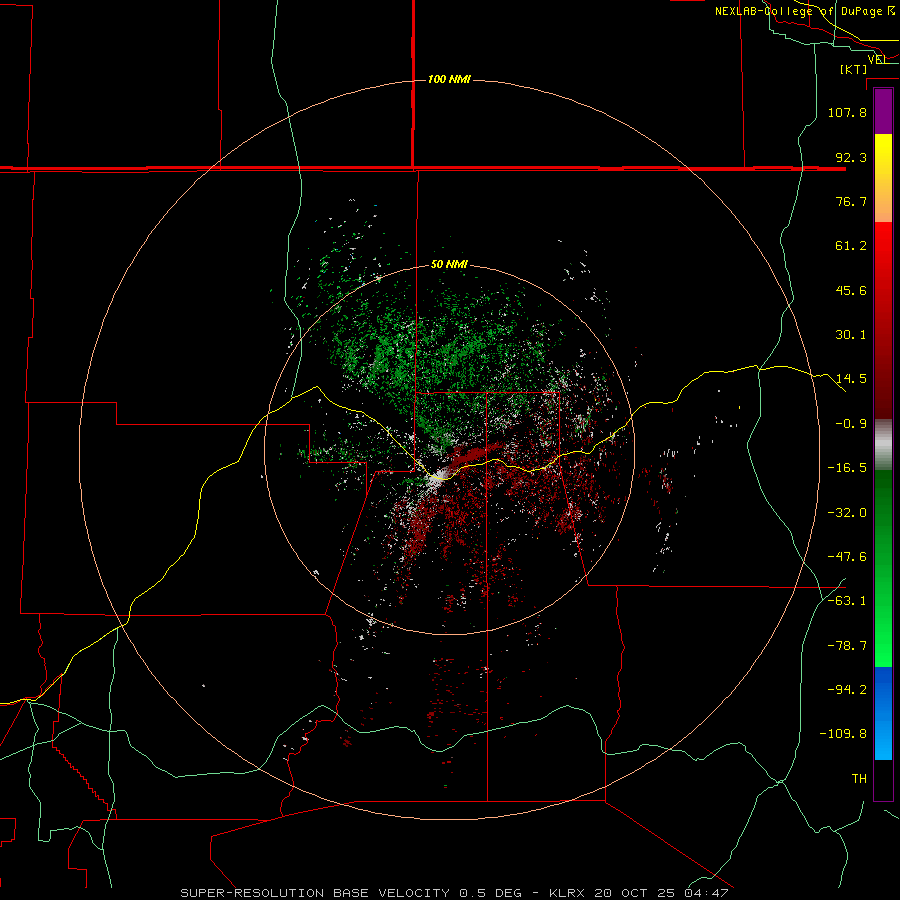Click the -16.5 velocity scale value
The width and height of the screenshot is (900, 900).
(x=847, y=468)
